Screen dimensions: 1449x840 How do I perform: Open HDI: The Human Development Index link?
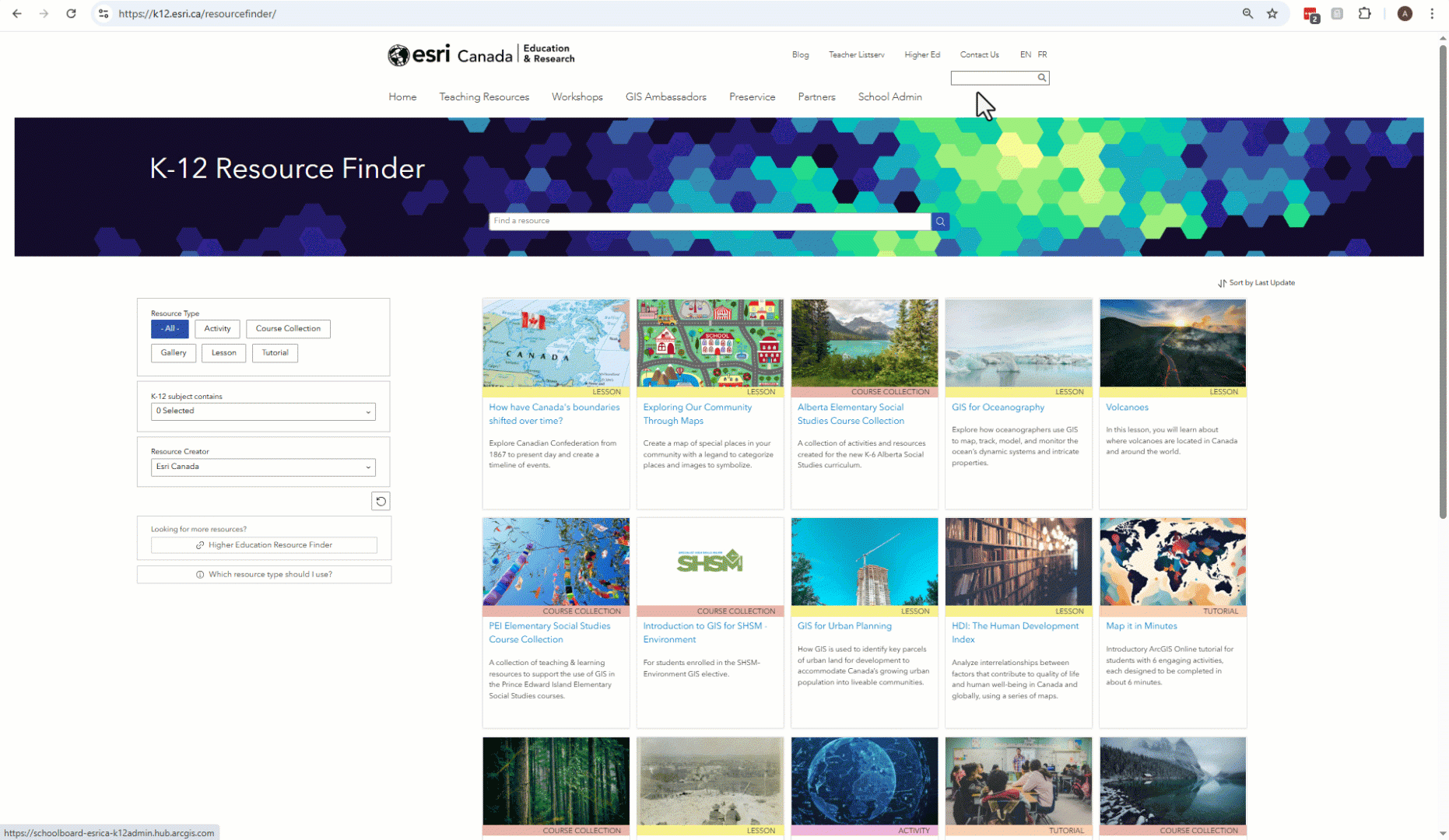coord(1015,632)
